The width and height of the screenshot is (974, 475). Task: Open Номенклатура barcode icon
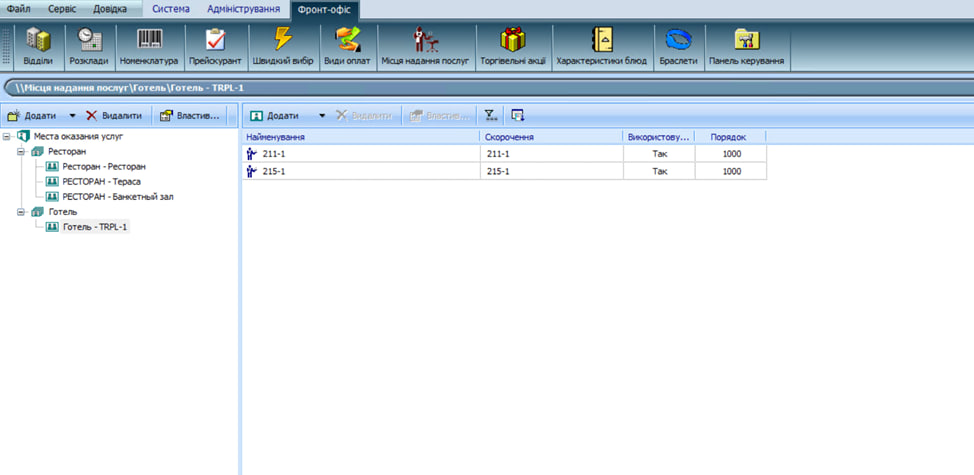(148, 47)
